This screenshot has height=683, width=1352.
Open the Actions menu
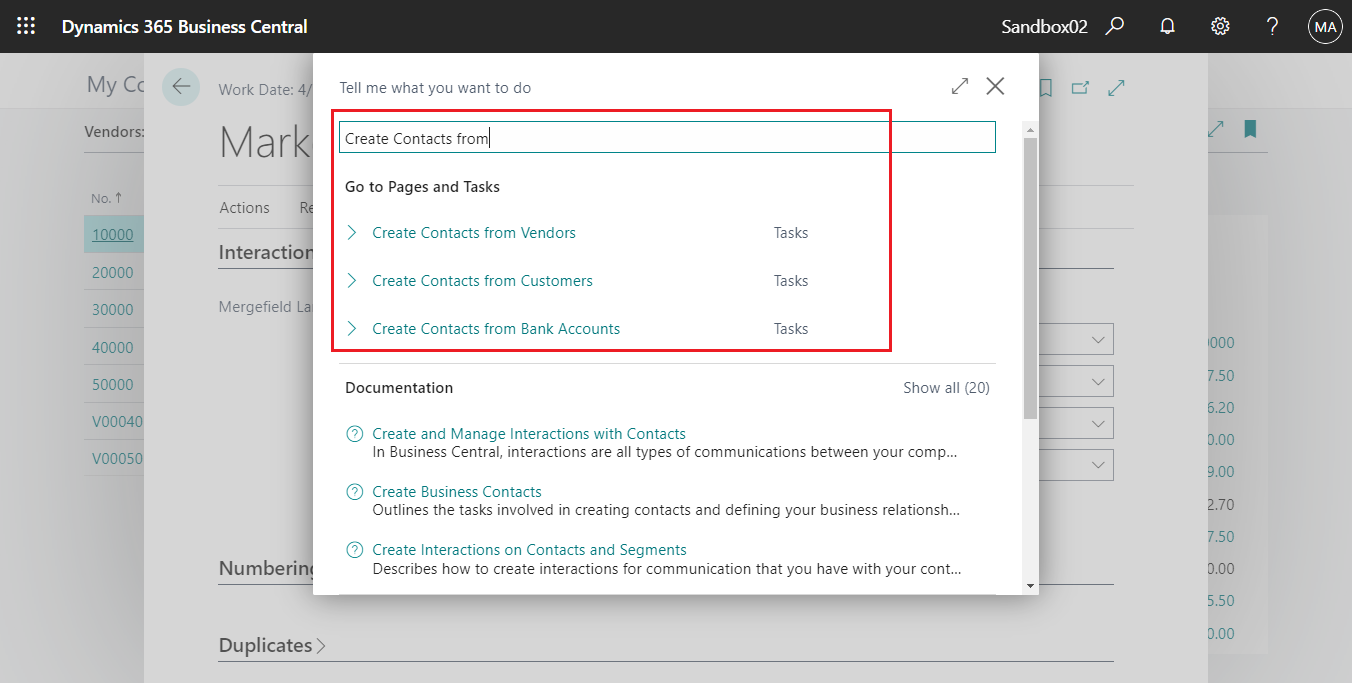244,207
